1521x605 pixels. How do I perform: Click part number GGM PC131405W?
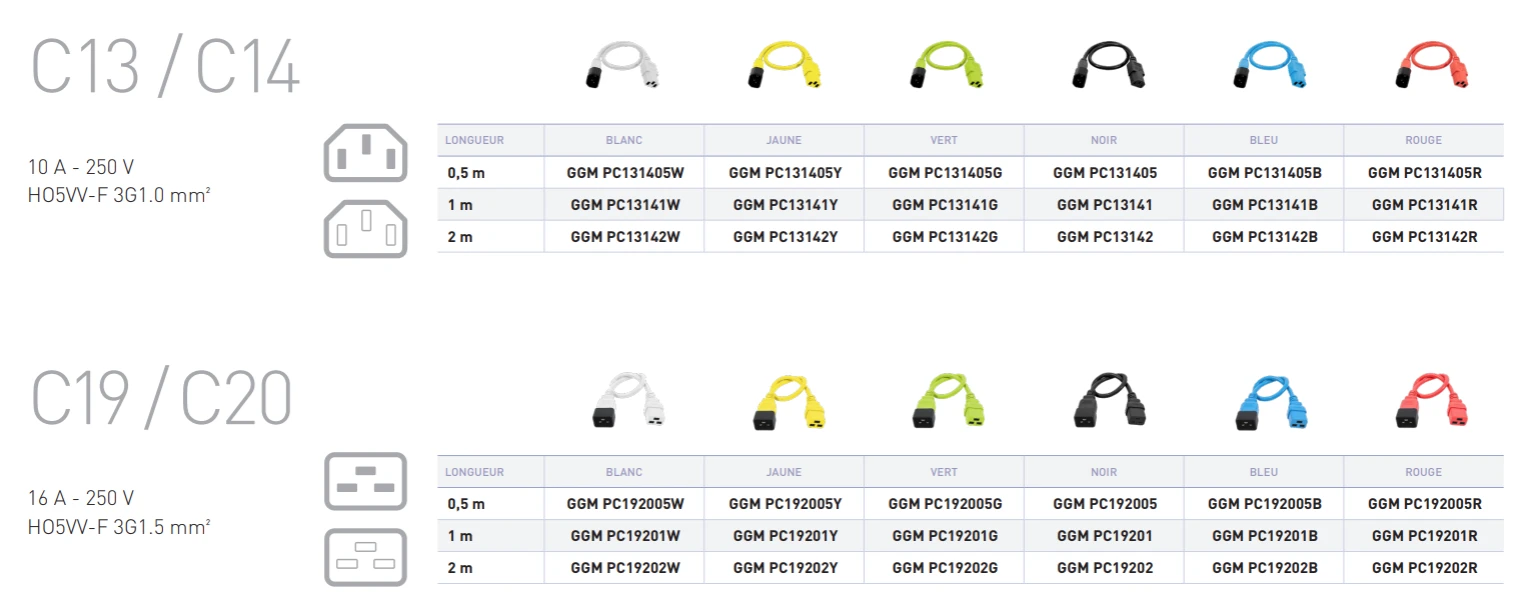625,173
